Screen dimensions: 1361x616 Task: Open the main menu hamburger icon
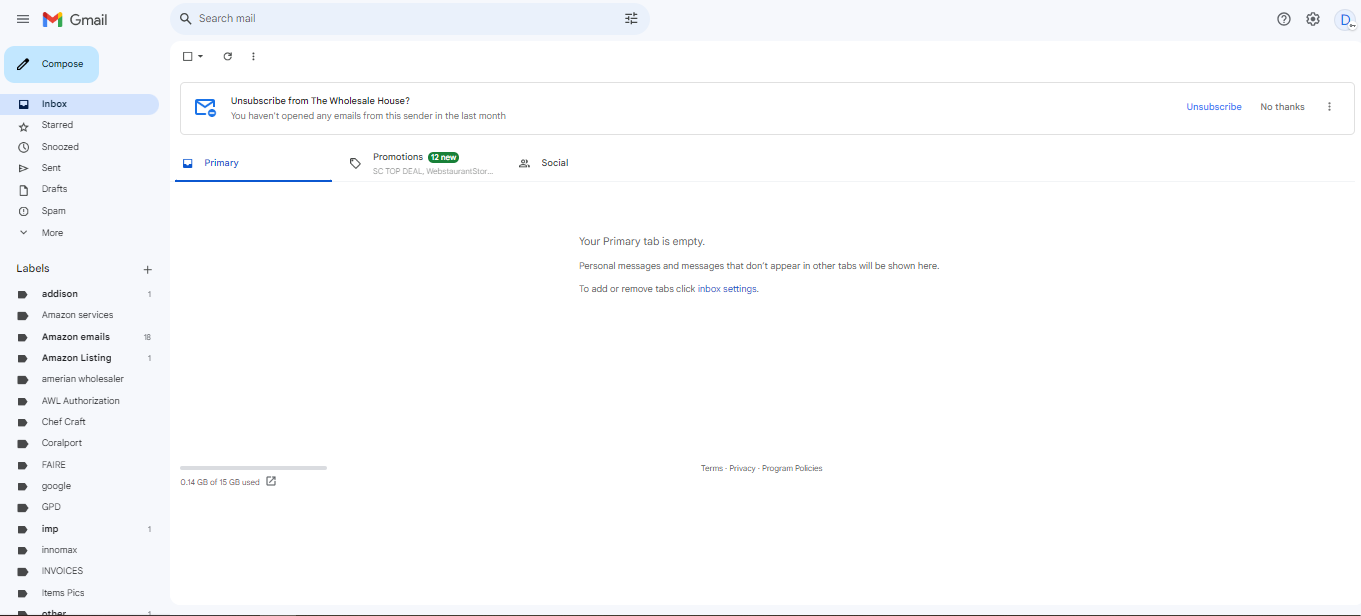pyautogui.click(x=23, y=19)
